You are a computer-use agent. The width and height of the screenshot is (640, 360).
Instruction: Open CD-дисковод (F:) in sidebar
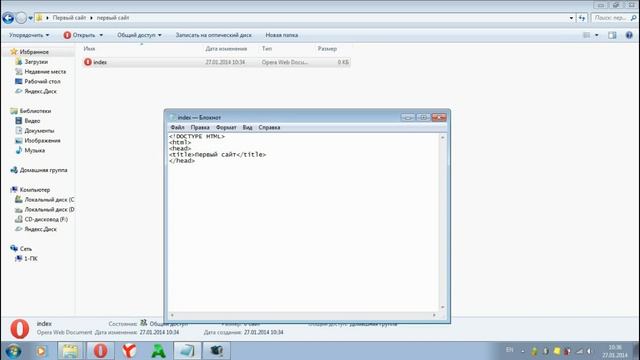(x=46, y=219)
